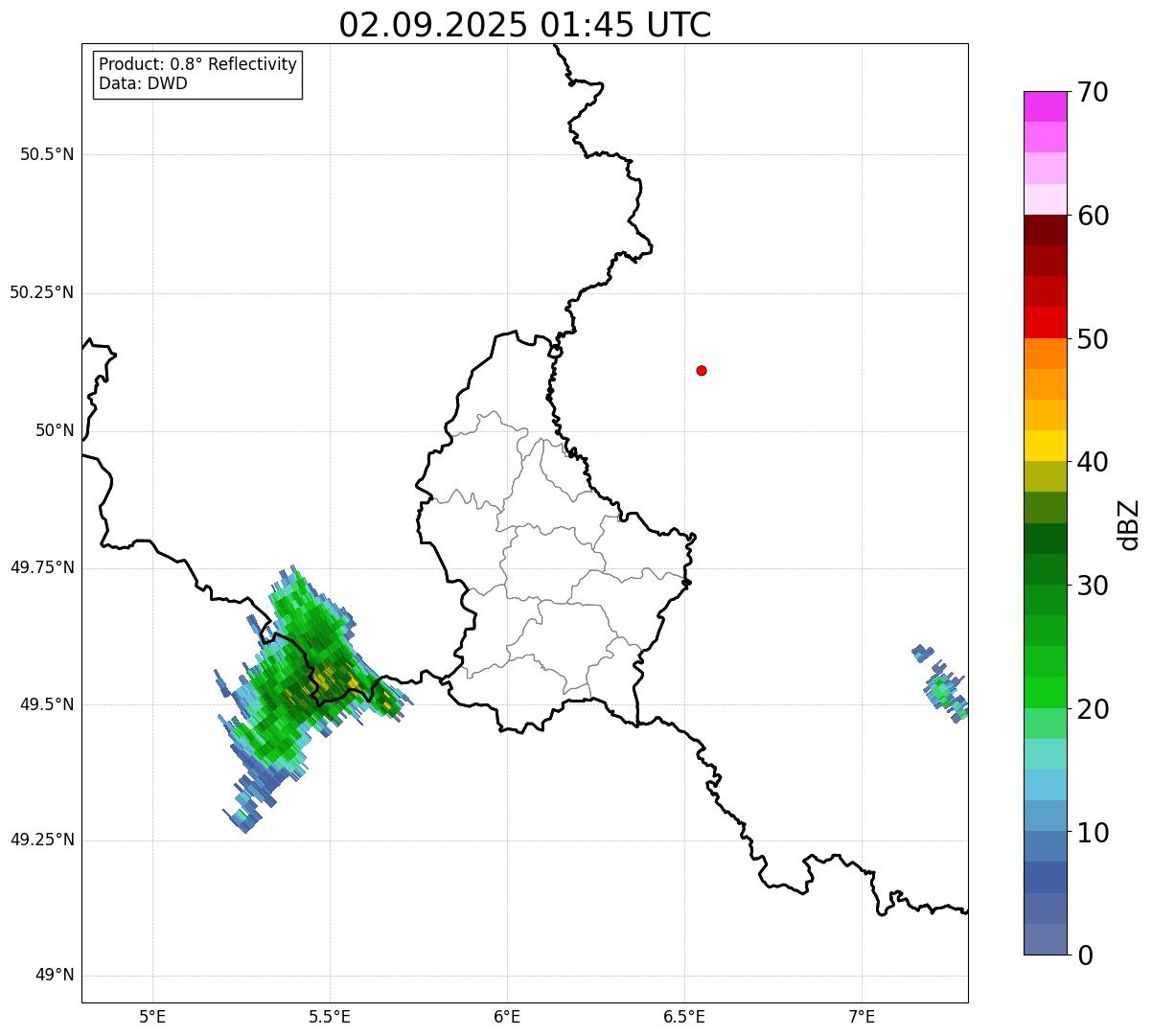
Task: Click the yellow colorbar segment above 40
Action: coord(1045,446)
